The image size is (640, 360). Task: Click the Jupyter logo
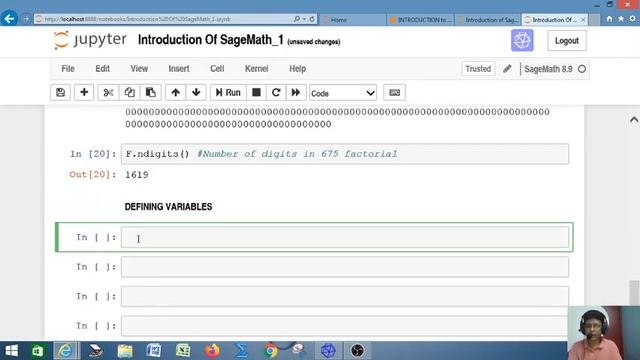point(90,40)
